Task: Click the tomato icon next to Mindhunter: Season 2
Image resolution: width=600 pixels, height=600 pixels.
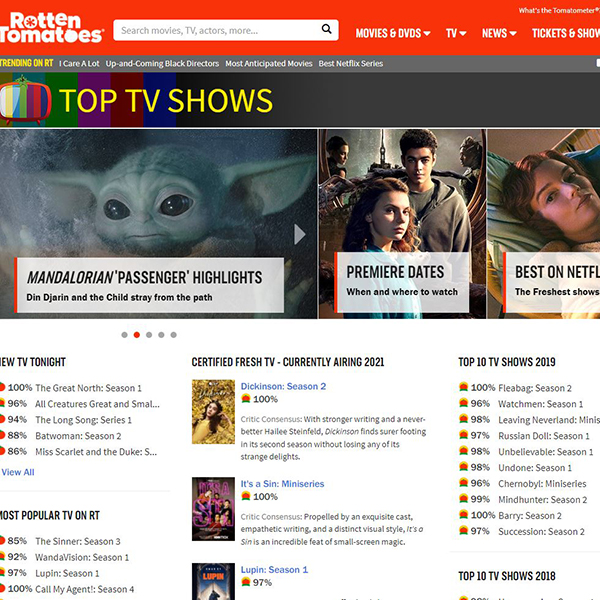Action: 463,499
